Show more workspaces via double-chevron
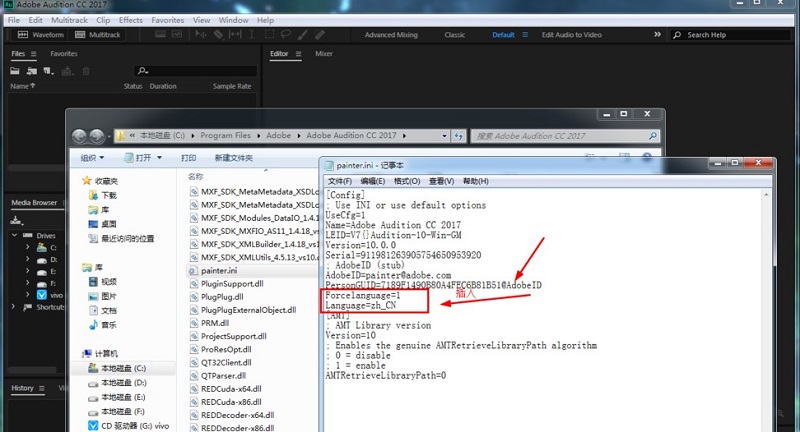 [657, 35]
